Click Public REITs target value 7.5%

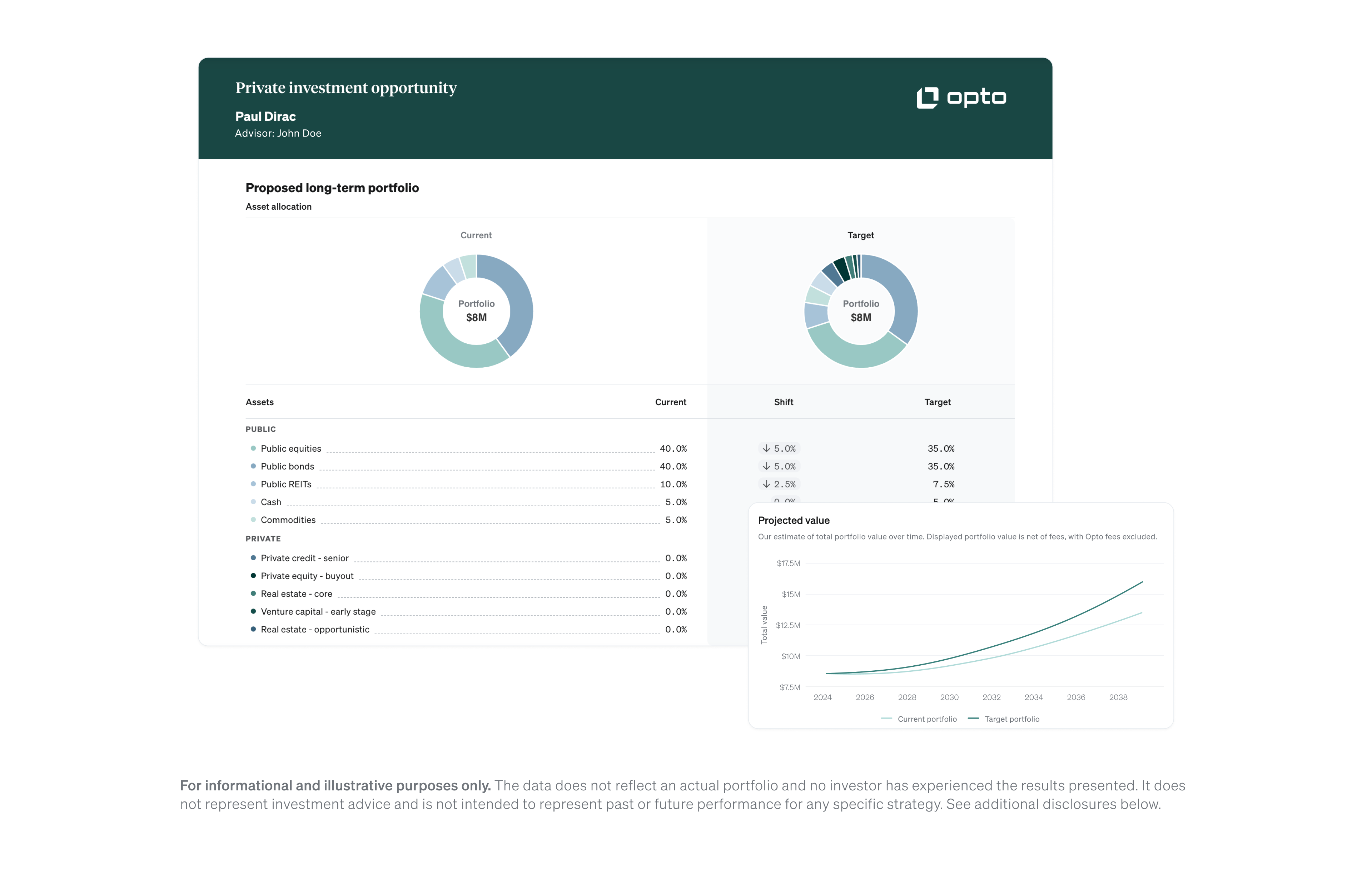coord(944,485)
